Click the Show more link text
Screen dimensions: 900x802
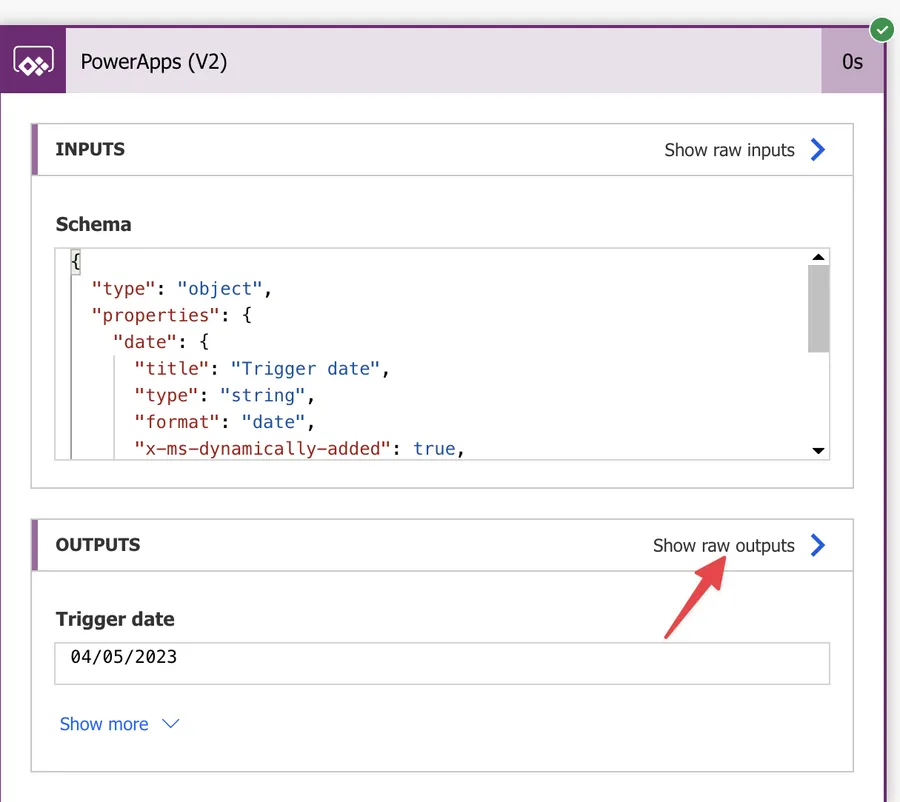pyautogui.click(x=104, y=724)
